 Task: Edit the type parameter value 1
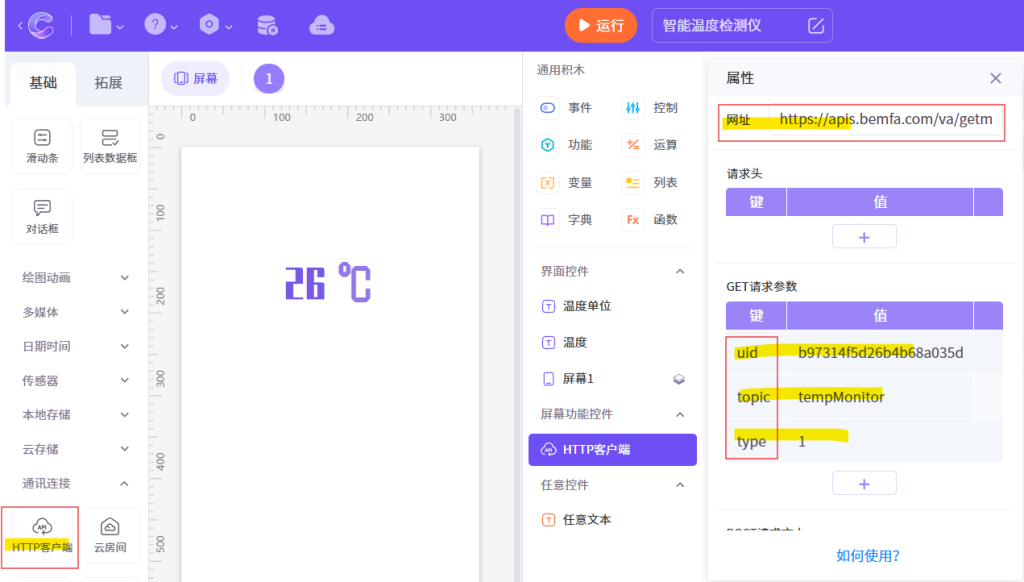[880, 442]
